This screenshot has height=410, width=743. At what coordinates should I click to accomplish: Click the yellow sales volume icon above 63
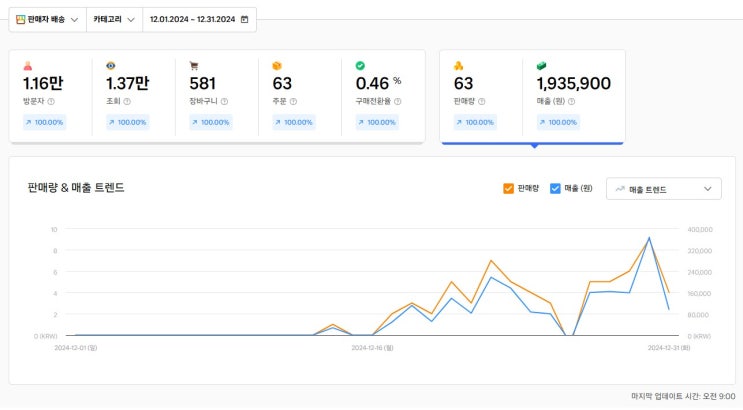[458, 66]
